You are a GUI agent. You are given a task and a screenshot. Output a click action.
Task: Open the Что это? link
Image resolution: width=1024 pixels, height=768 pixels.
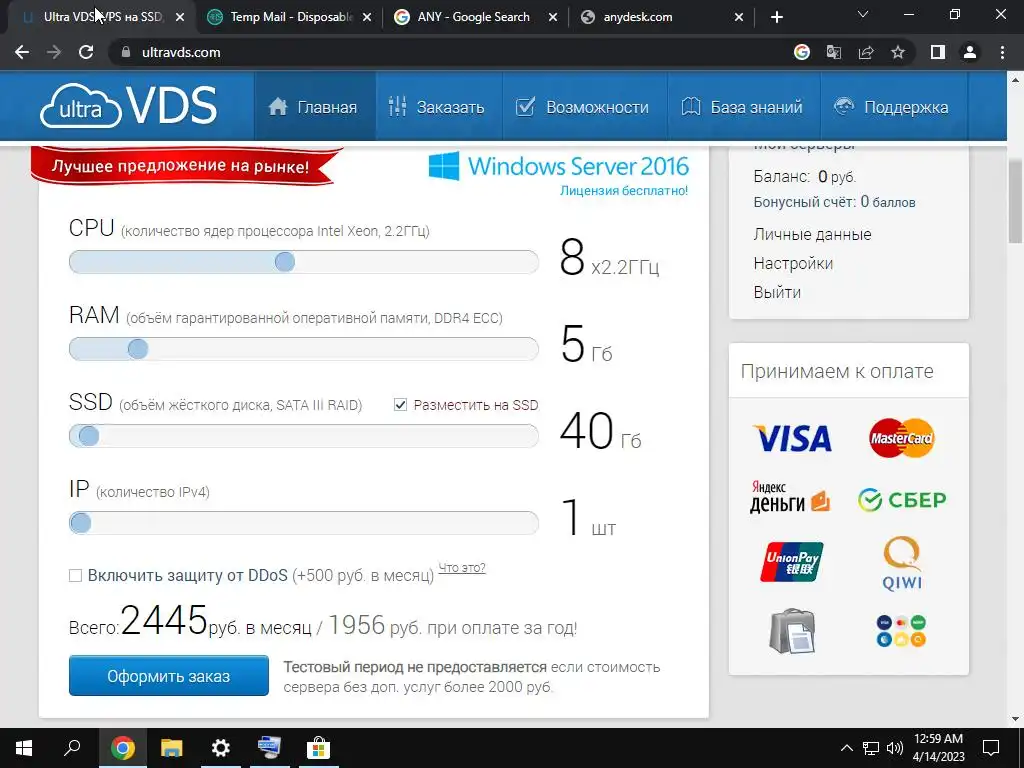[462, 568]
